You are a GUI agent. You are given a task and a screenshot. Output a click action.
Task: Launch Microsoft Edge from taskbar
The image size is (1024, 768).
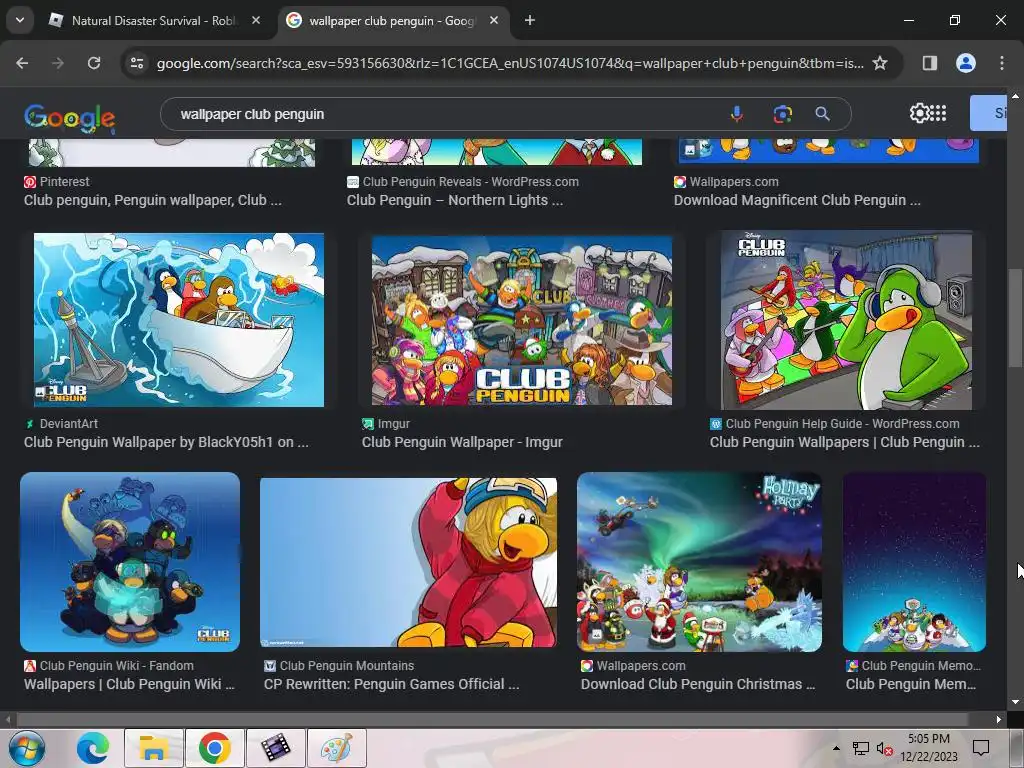[93, 748]
